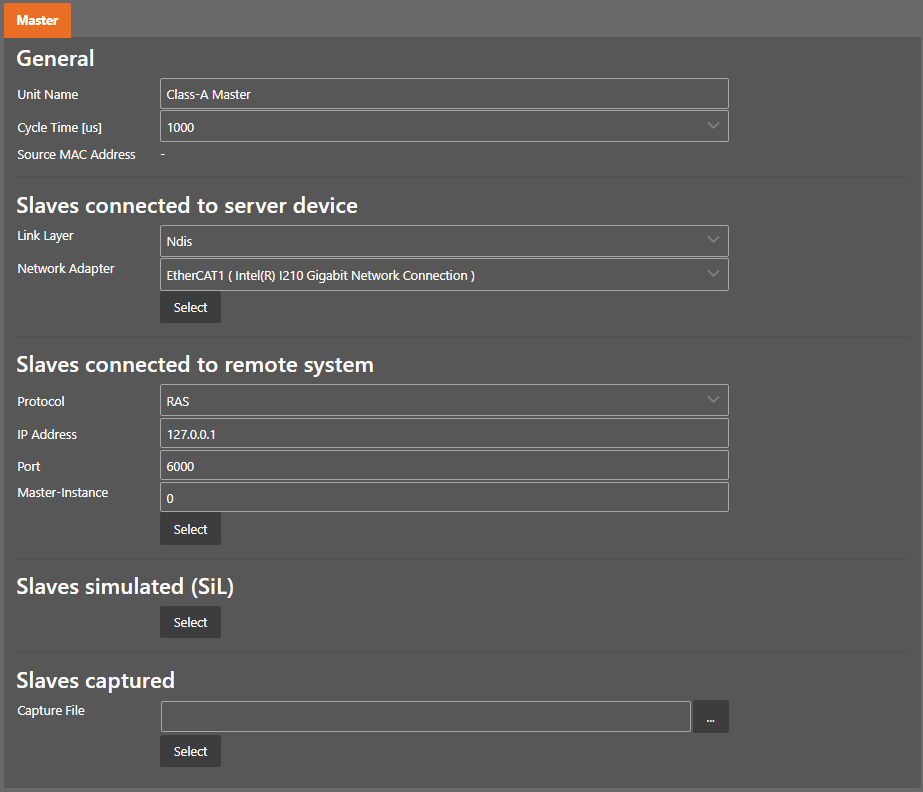Click the General section heading
923x792 pixels.
click(55, 59)
